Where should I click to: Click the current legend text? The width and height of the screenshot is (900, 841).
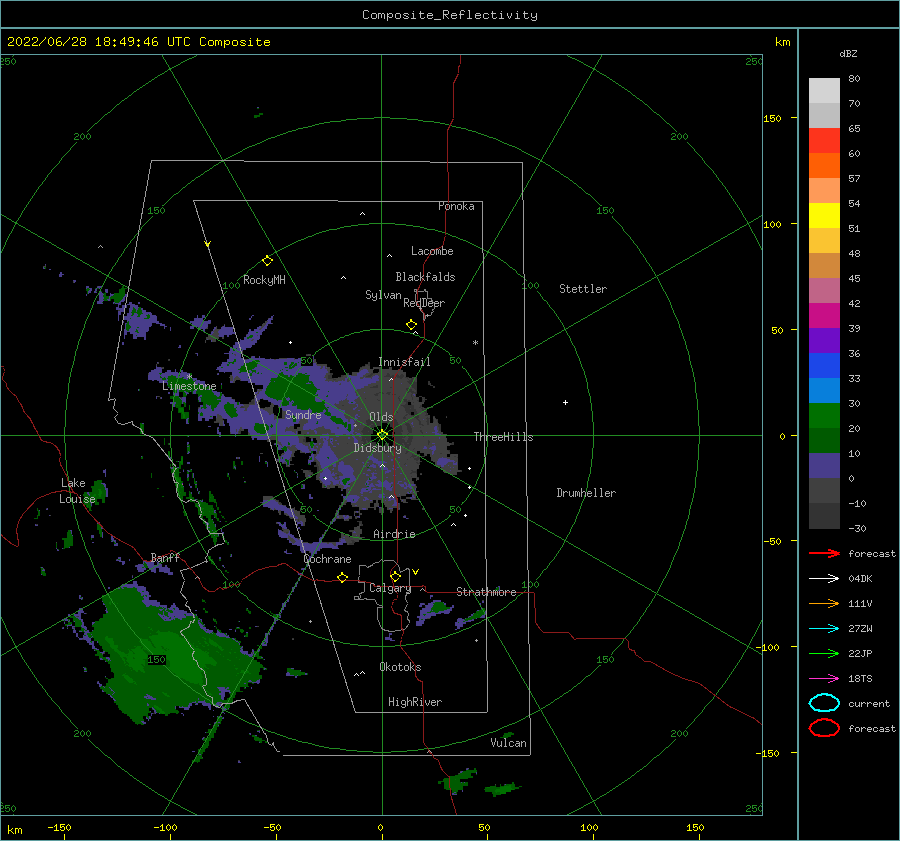[869, 703]
